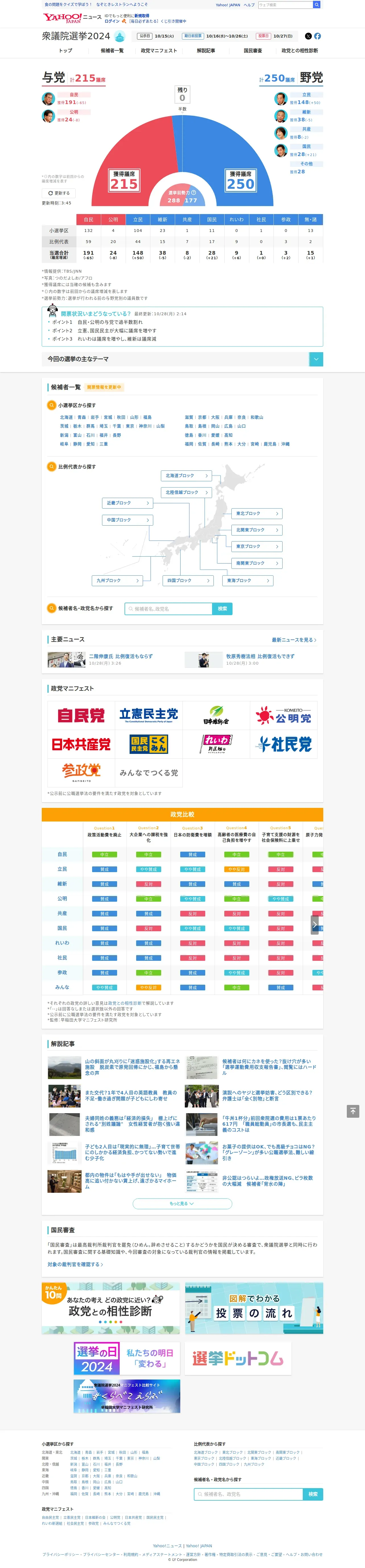This screenshot has height=1568, width=365.
Task: Click the 立民 party leader portrait
Action: (x=281, y=99)
